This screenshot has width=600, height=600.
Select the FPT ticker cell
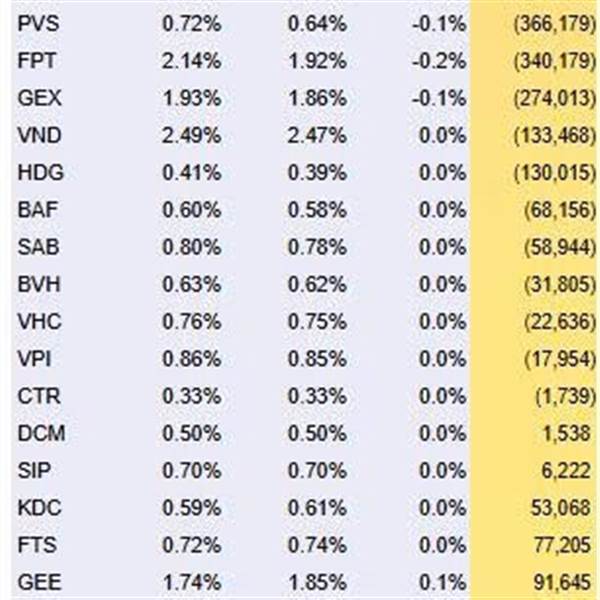[35, 59]
